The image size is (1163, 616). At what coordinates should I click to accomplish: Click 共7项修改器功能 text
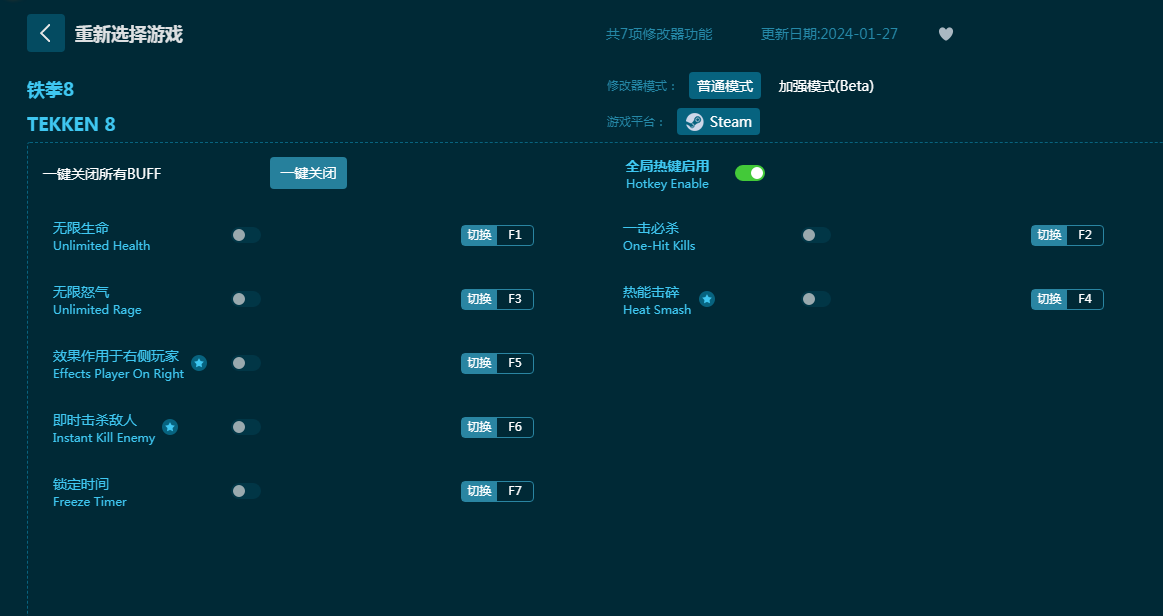point(659,34)
